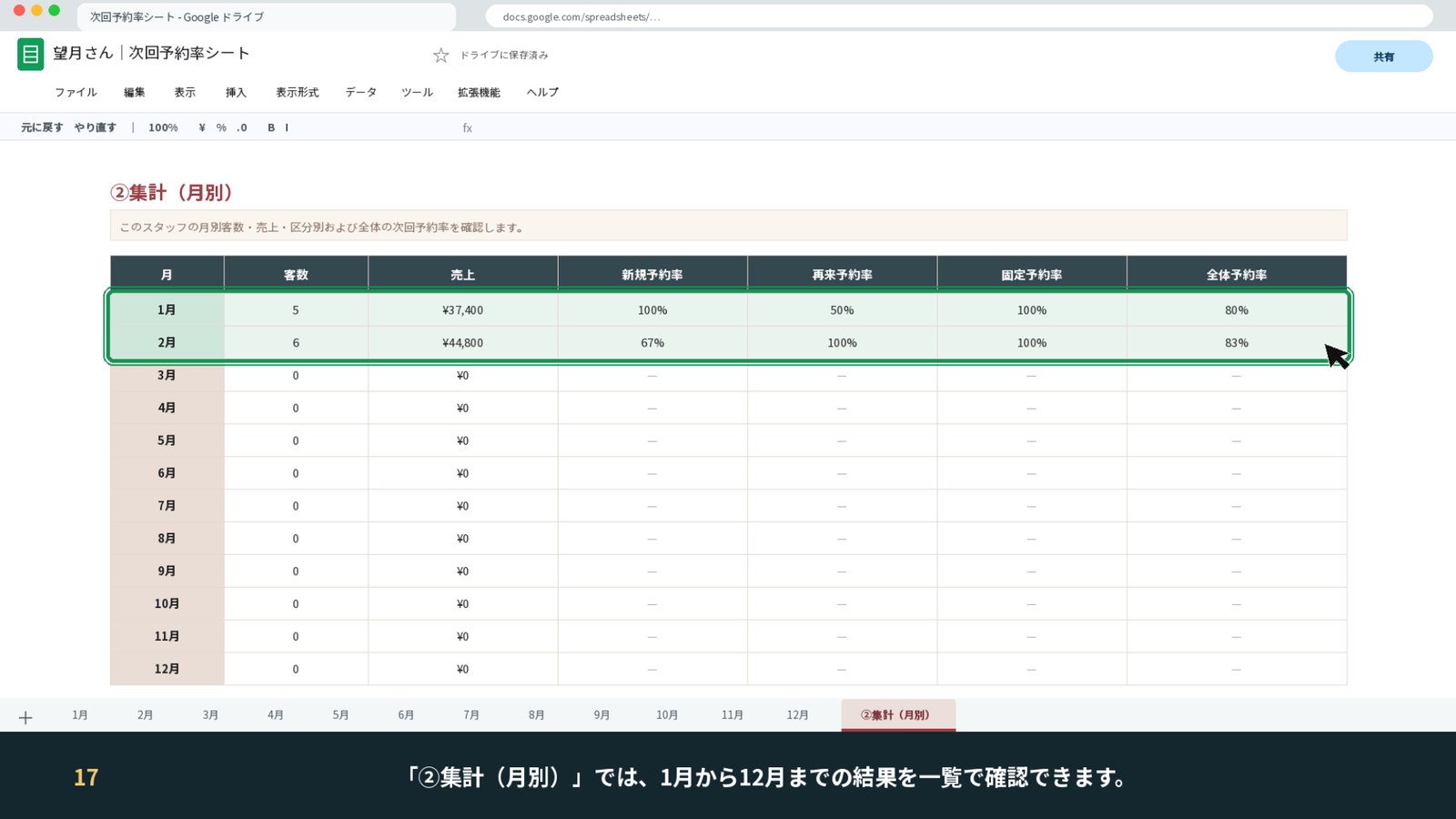Image resolution: width=1456 pixels, height=819 pixels.
Task: Click the 月 column header cell
Action: (x=167, y=274)
